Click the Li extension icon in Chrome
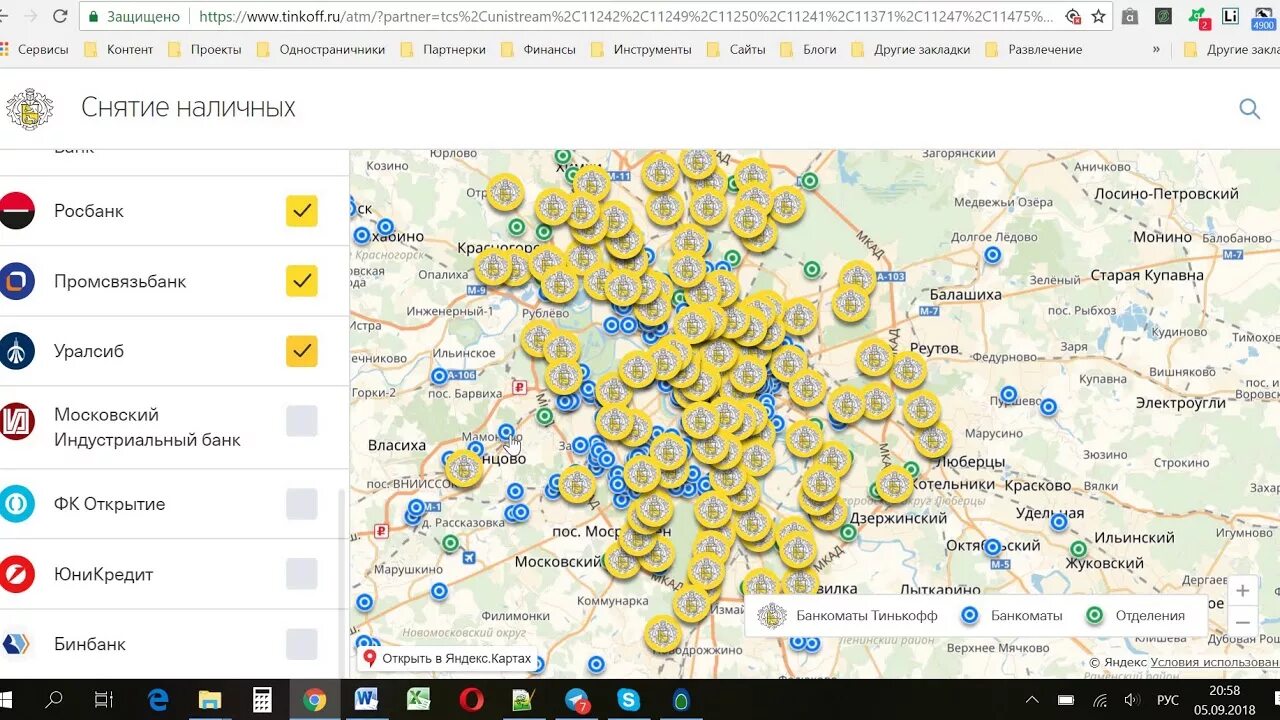This screenshot has height=720, width=1280. (1231, 16)
